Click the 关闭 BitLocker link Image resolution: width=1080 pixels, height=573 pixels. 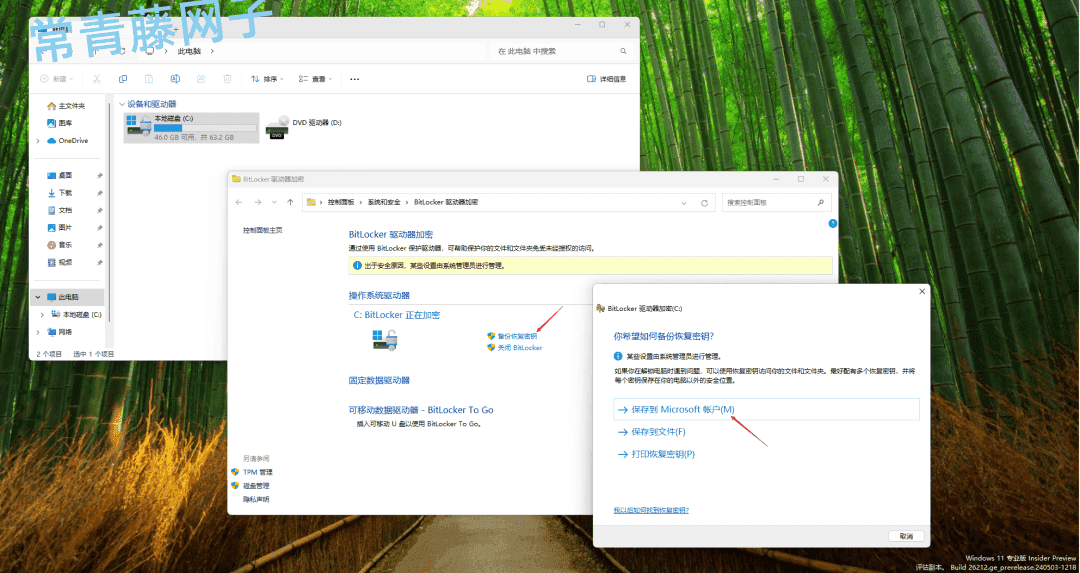coord(519,348)
